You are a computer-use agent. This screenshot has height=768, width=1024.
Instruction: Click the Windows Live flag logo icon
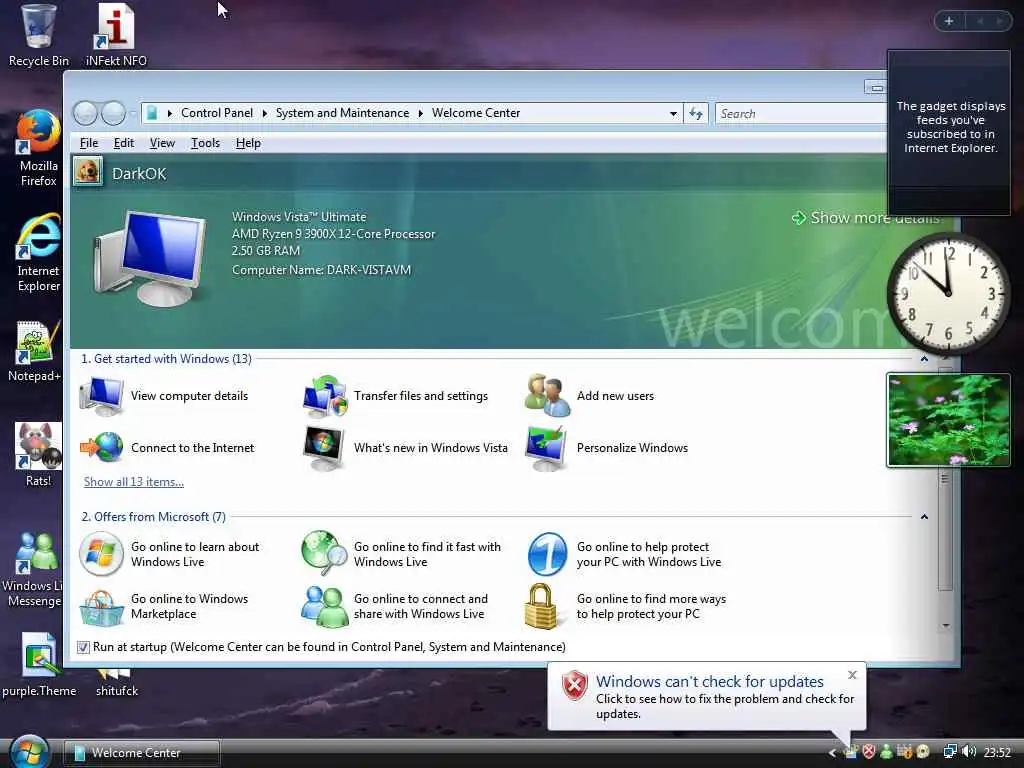(101, 554)
